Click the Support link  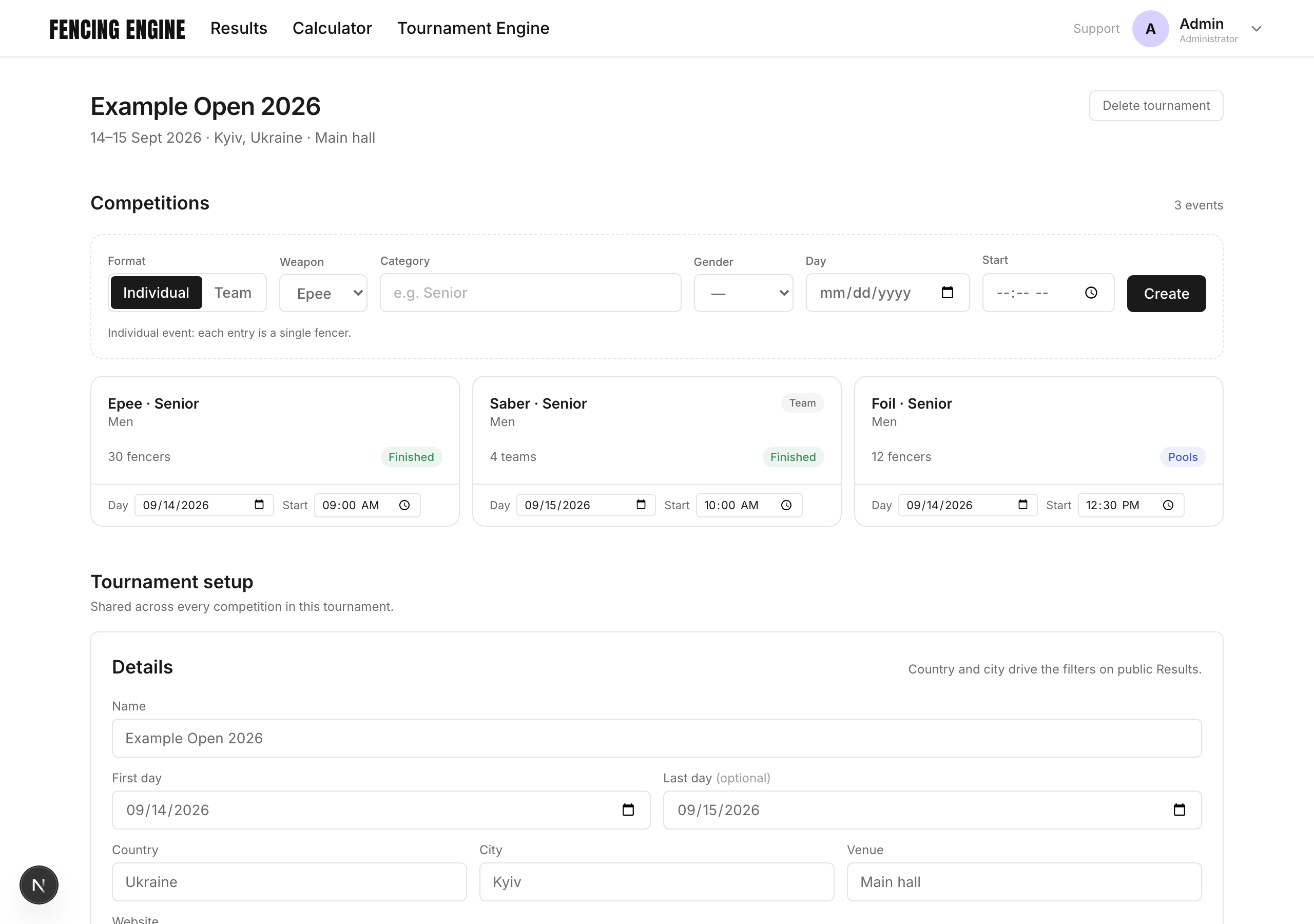(1096, 29)
